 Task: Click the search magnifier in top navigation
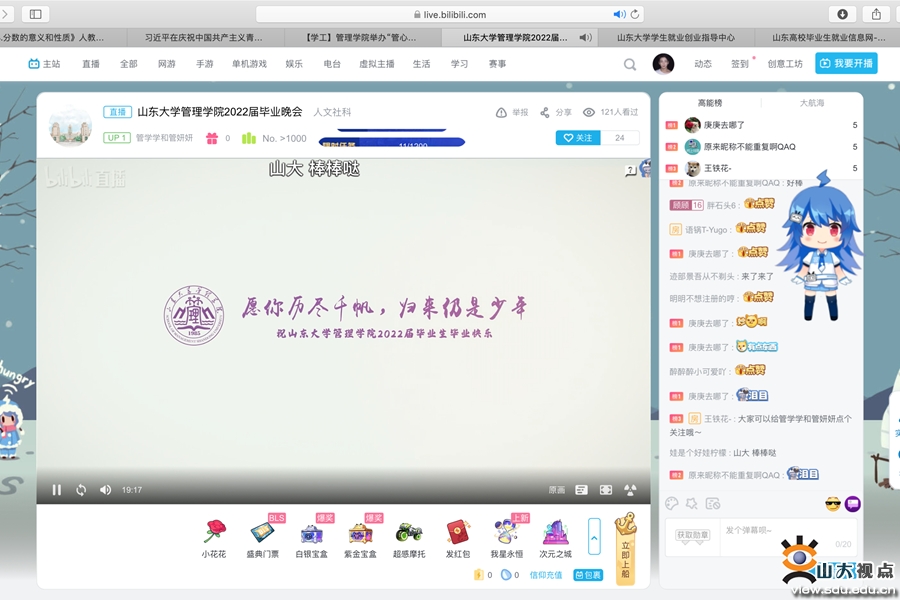[630, 64]
